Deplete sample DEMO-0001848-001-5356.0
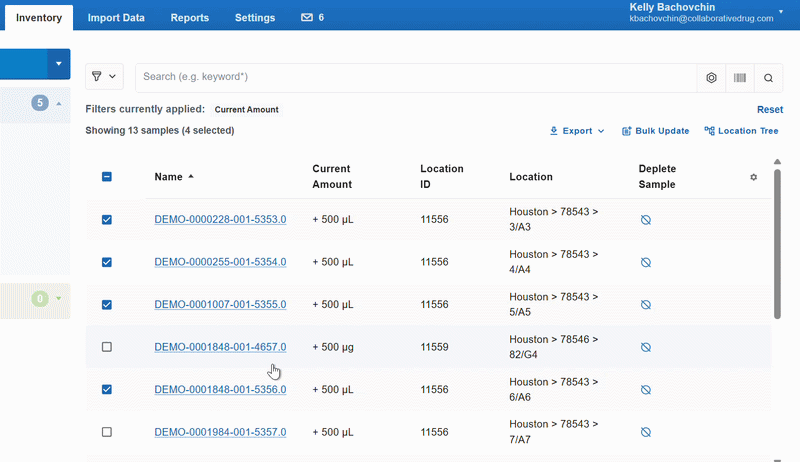Image resolution: width=800 pixels, height=462 pixels. click(x=645, y=390)
